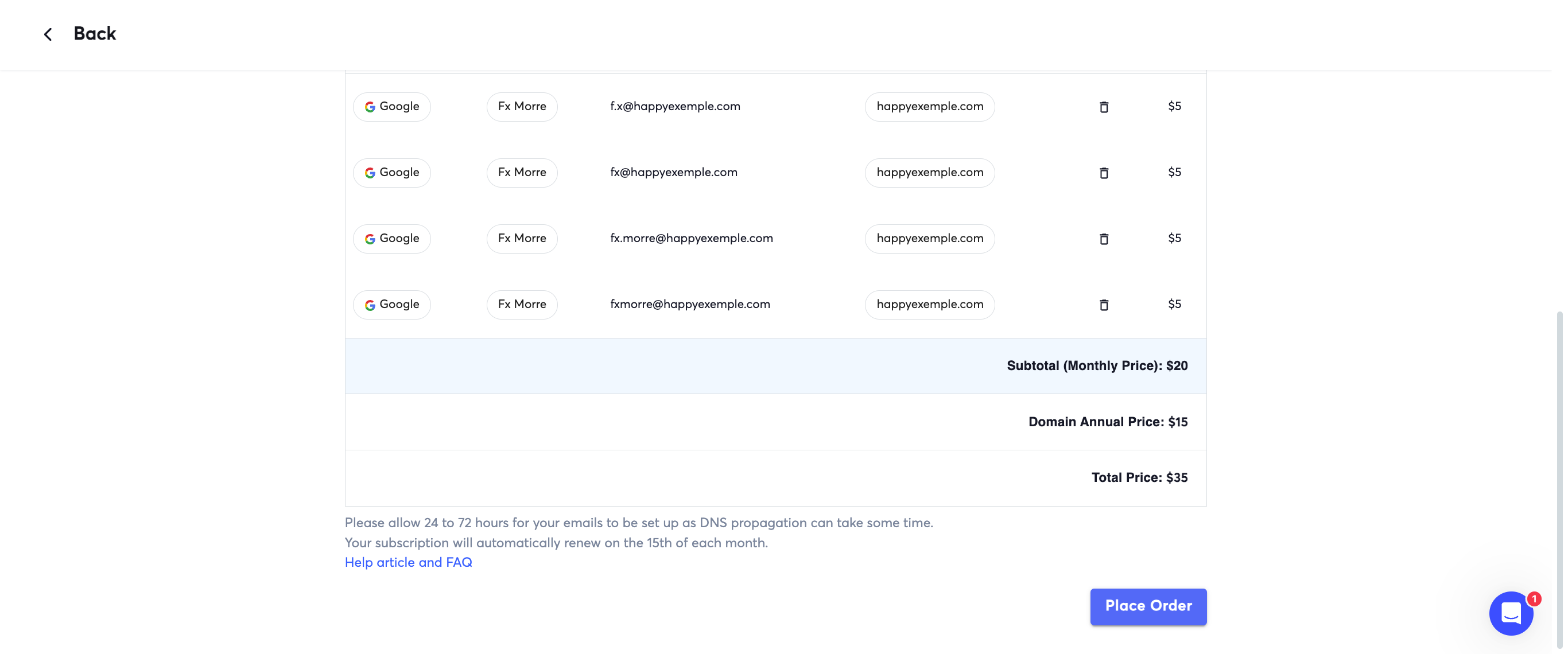Click Google provider chip for fx.morre@happyexemple.com
Image resolution: width=1568 pixels, height=654 pixels.
392,239
